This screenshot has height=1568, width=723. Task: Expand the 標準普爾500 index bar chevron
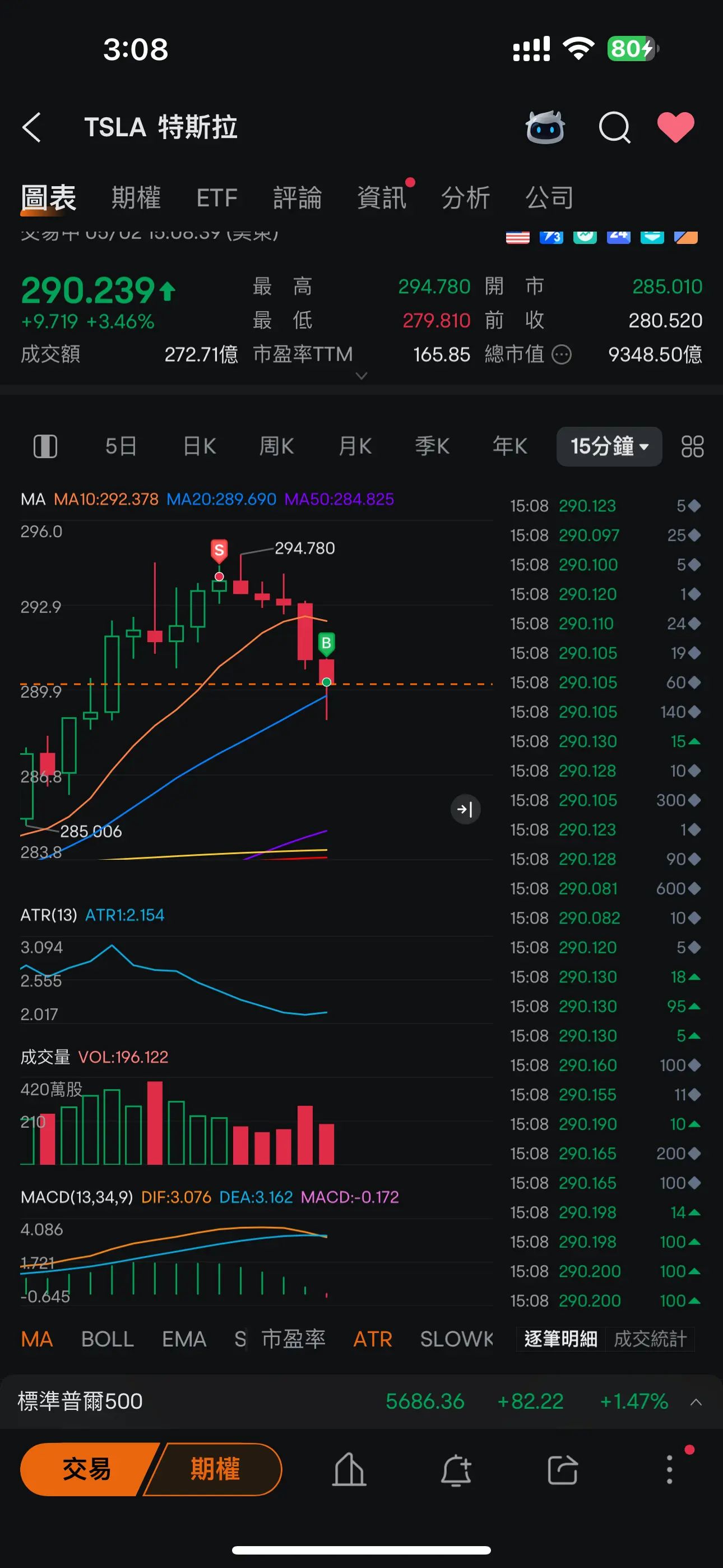click(696, 1403)
